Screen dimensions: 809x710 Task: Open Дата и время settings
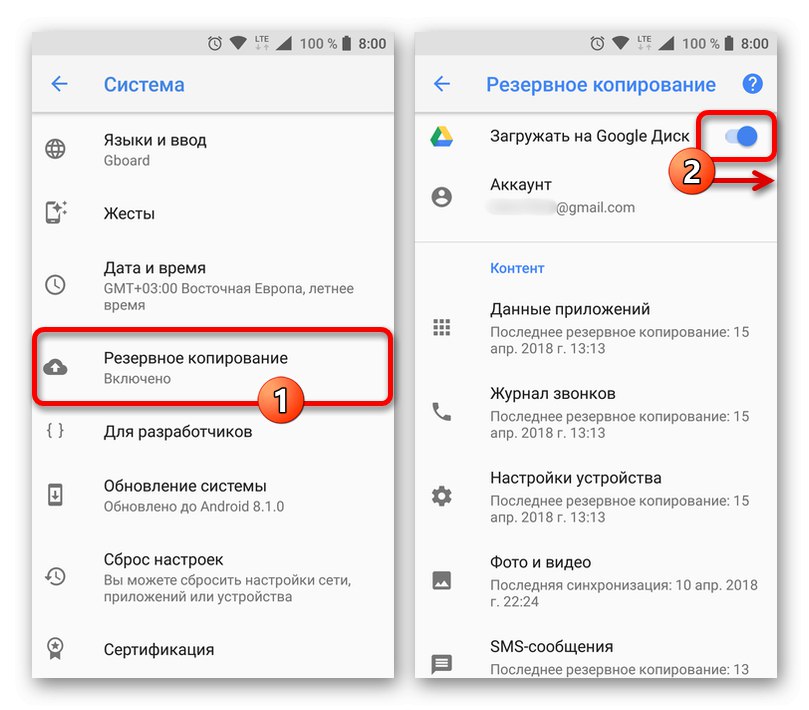pos(213,285)
